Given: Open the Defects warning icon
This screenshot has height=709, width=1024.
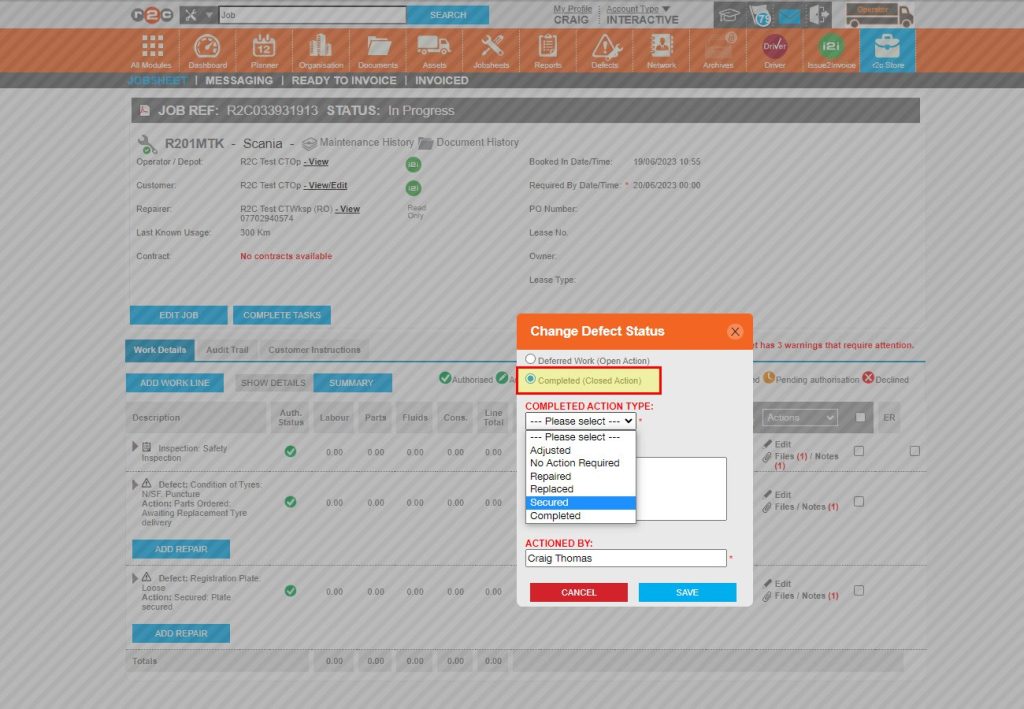Looking at the screenshot, I should 605,50.
